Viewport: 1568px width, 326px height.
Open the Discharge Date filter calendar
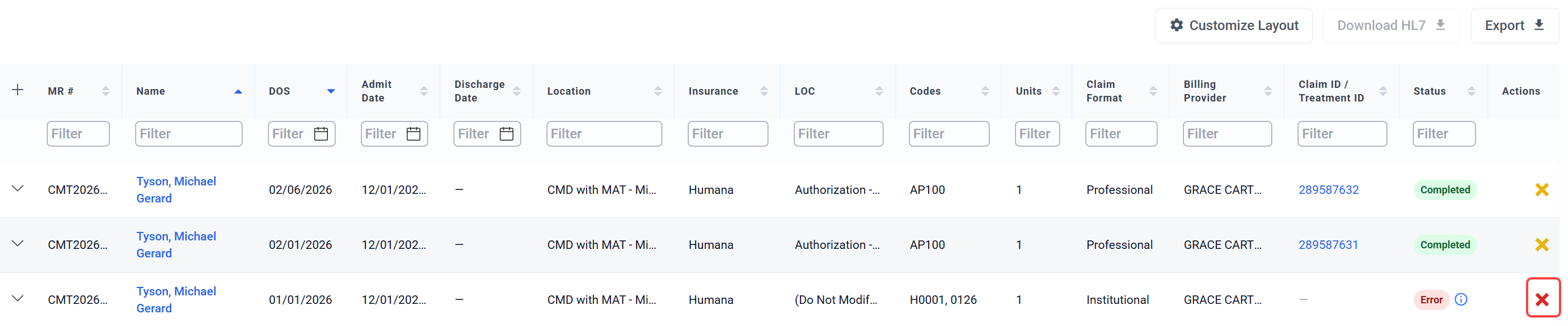coord(507,134)
